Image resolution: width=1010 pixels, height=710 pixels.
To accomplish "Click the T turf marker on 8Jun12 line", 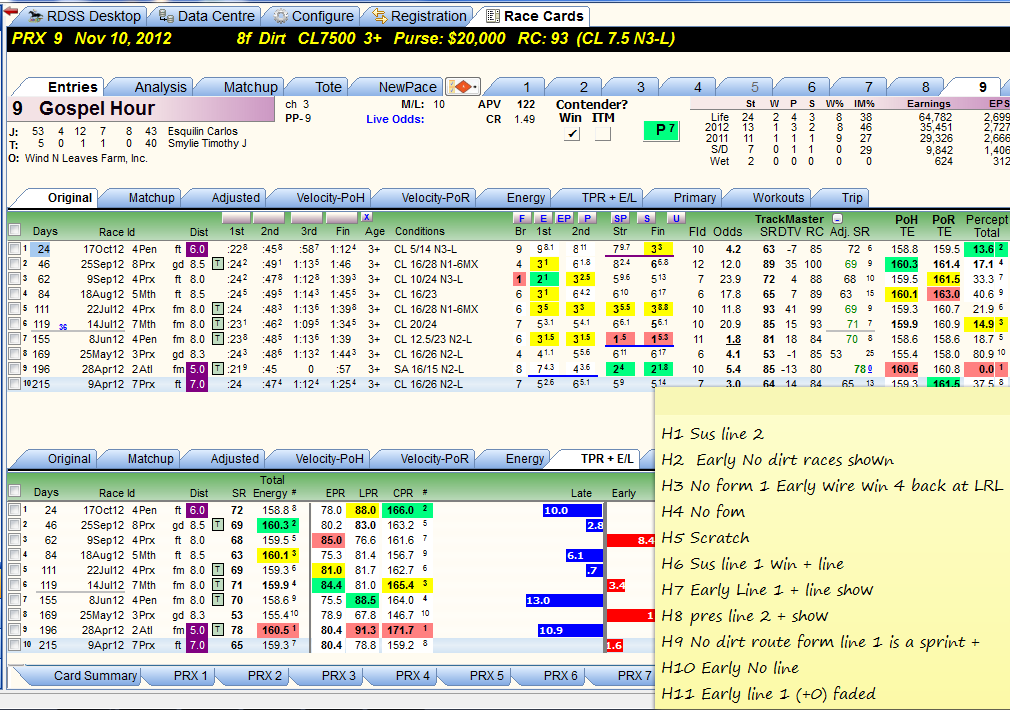I will pos(218,339).
